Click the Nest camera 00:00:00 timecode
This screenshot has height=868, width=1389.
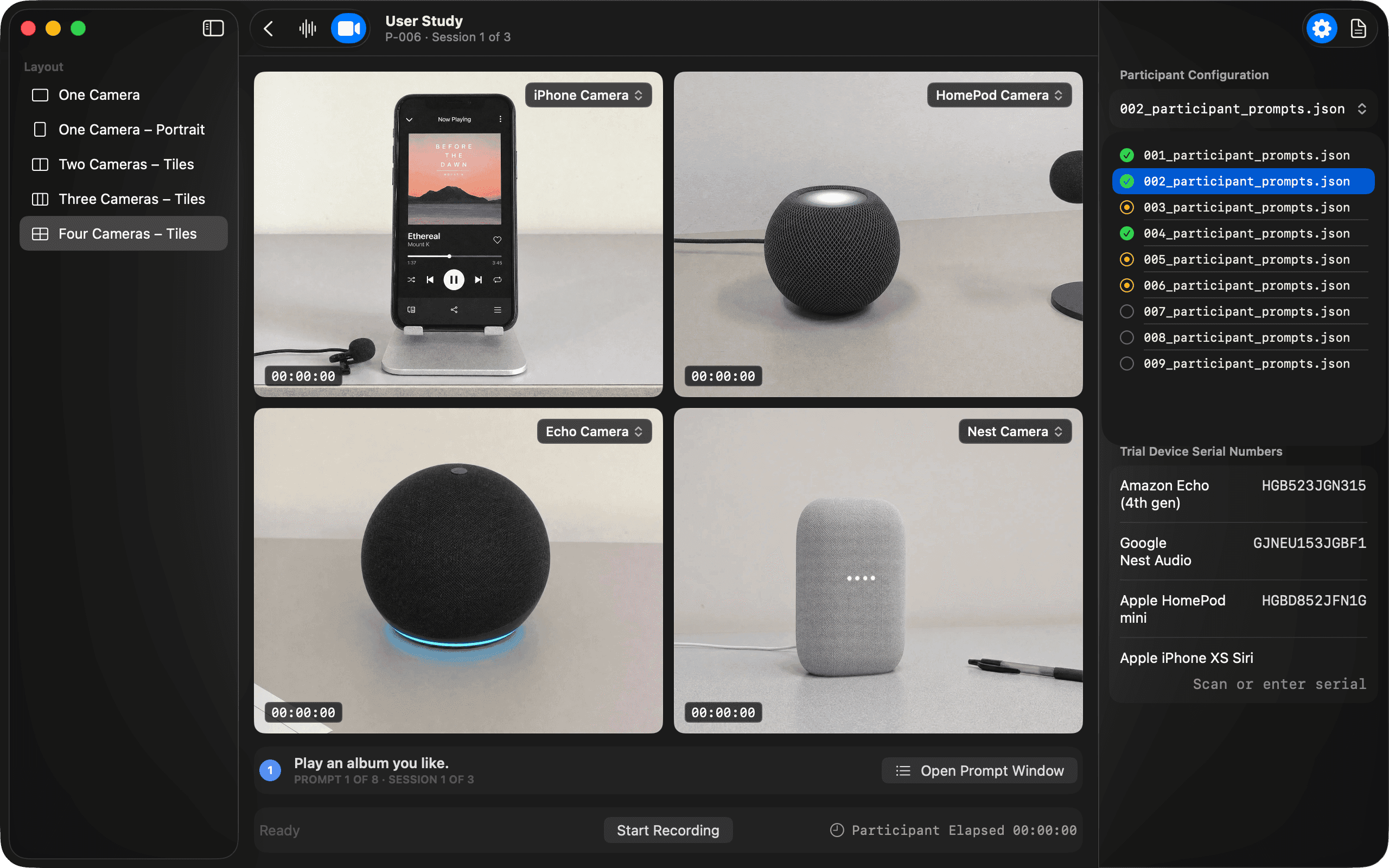tap(723, 712)
